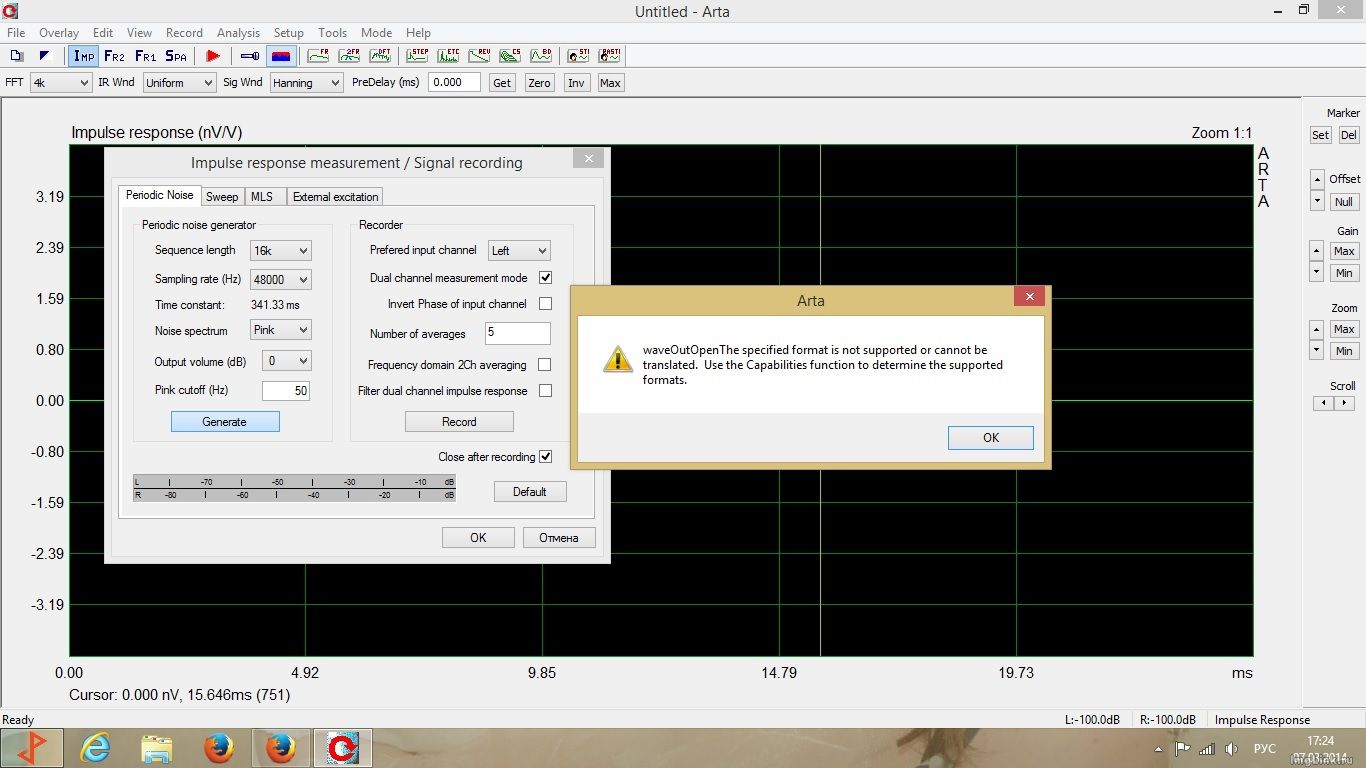Open the STI speech intelligibility icon
Image resolution: width=1366 pixels, height=768 pixels.
578,56
